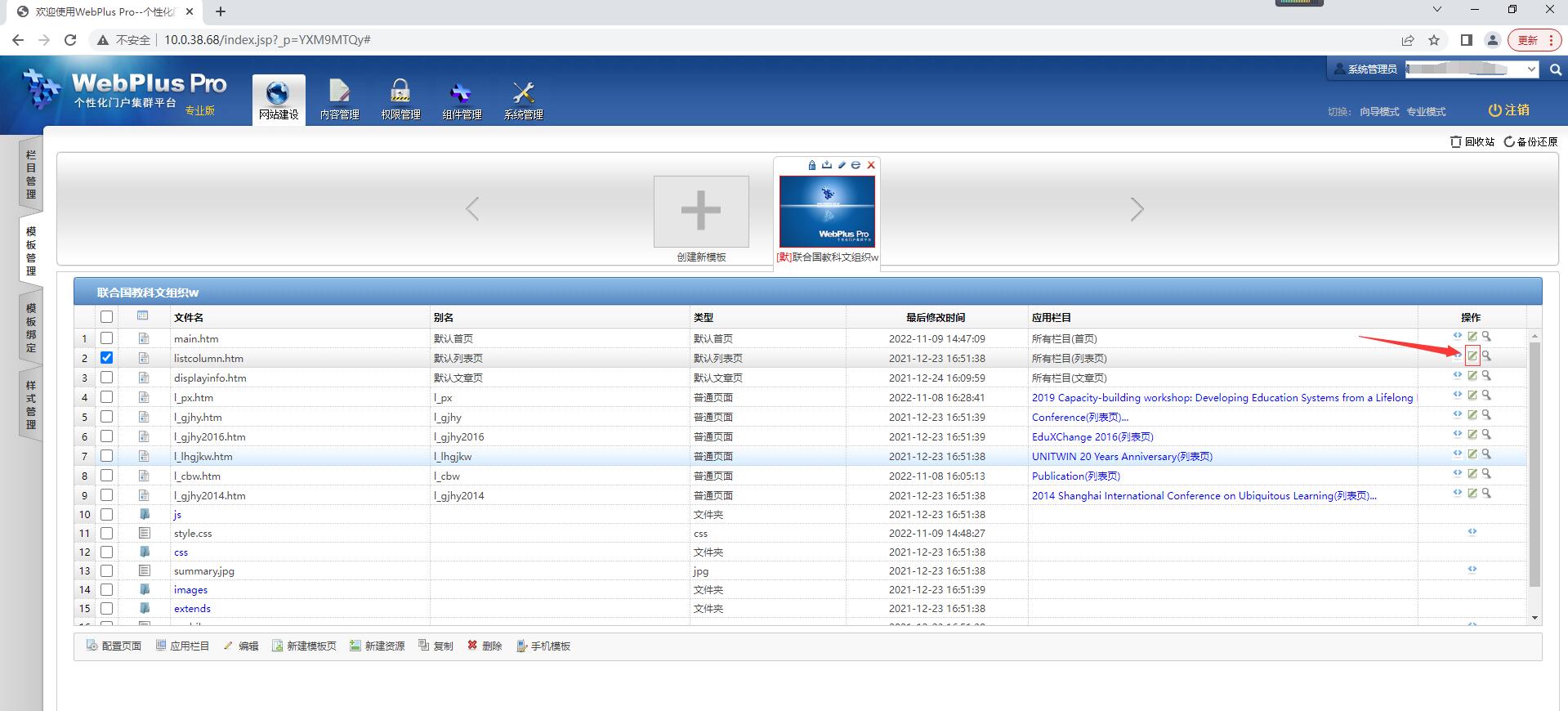Click the right arrow in template carousel
Screen dimensions: 1568x711
point(1137,209)
